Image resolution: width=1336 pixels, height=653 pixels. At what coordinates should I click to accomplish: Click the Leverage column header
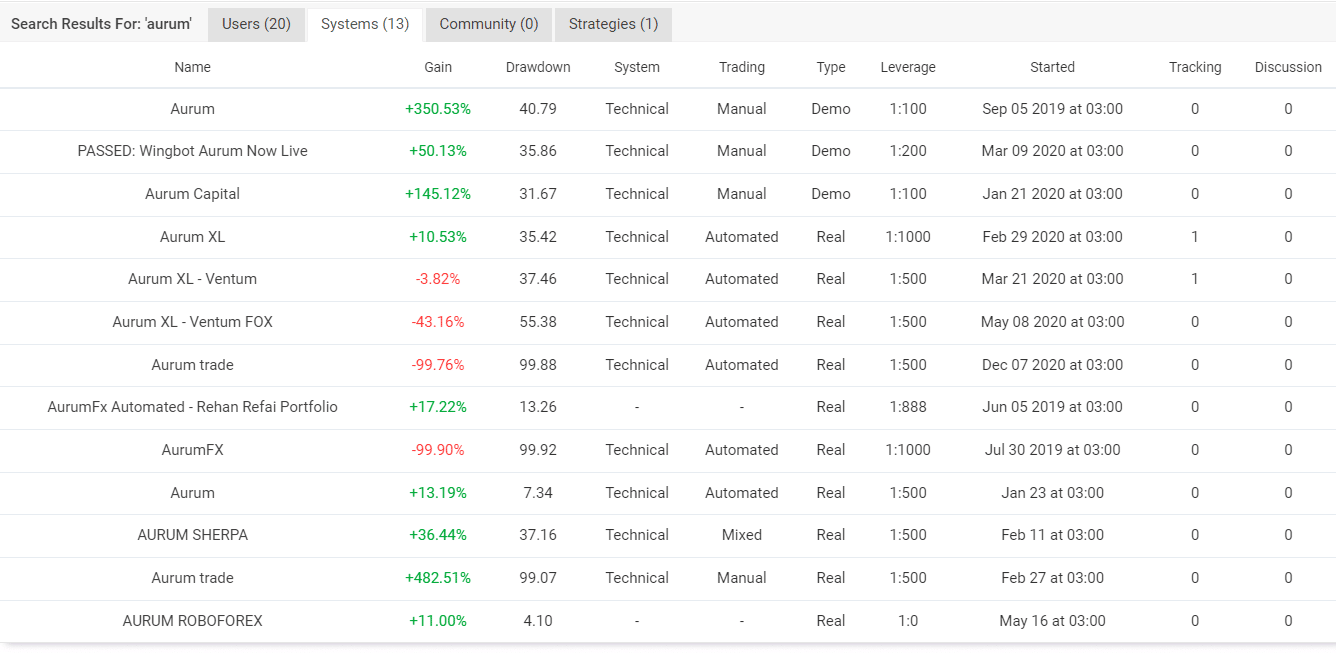[908, 67]
